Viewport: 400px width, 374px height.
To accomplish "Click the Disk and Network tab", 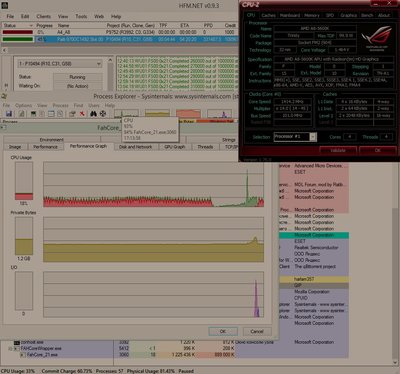I will (x=135, y=147).
